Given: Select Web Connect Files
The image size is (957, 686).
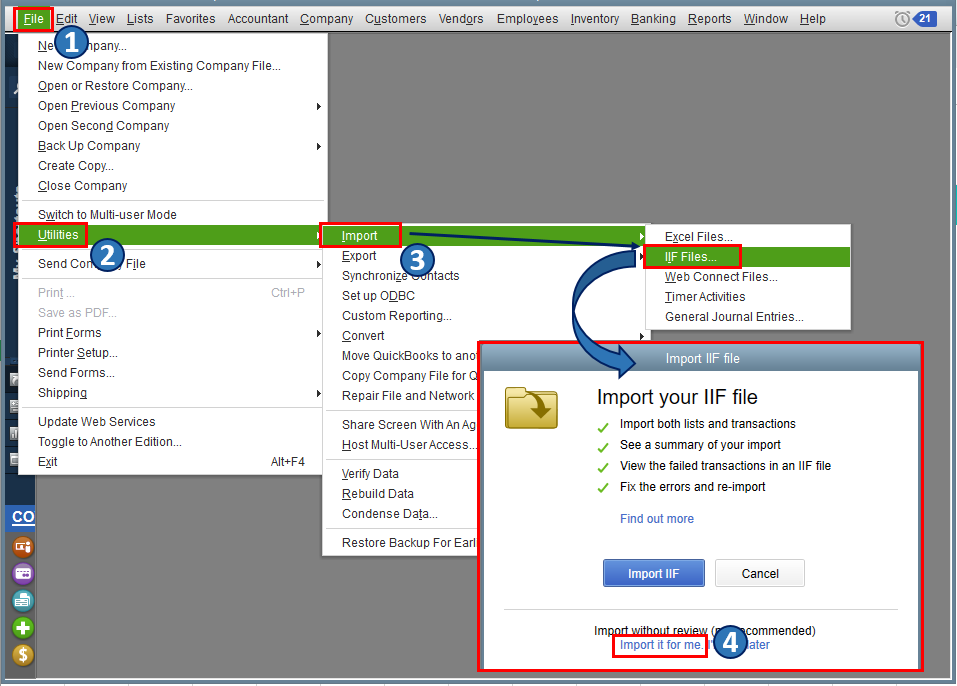Looking at the screenshot, I should click(721, 277).
